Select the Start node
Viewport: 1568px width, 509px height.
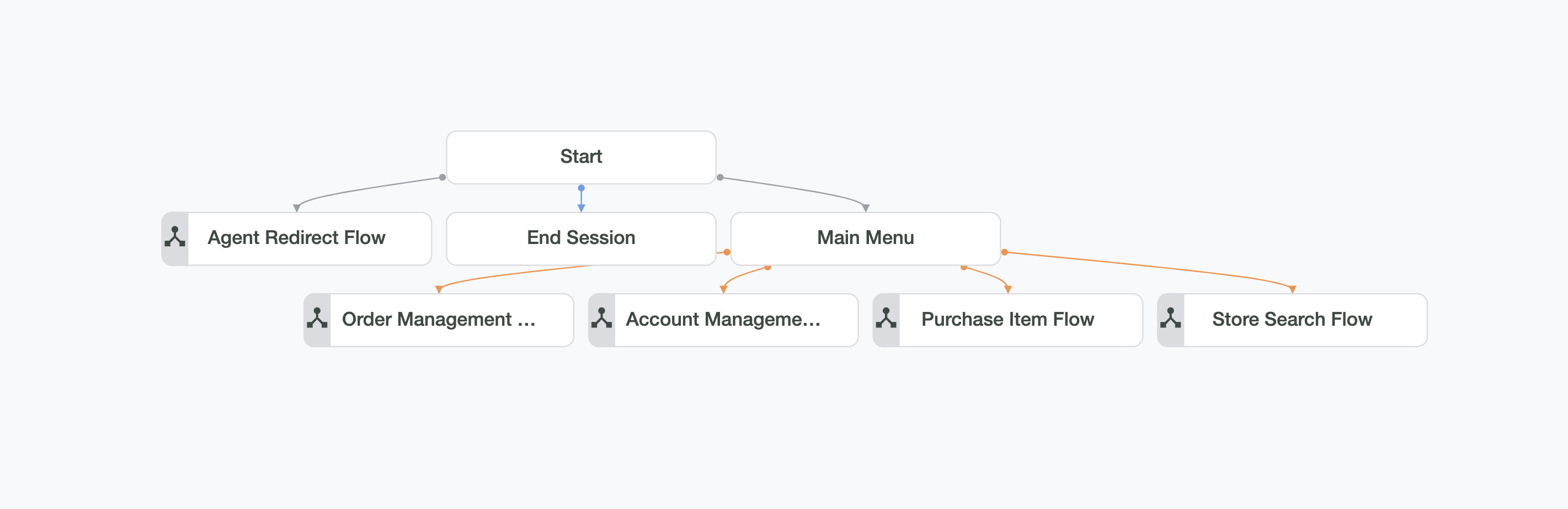pos(581,157)
